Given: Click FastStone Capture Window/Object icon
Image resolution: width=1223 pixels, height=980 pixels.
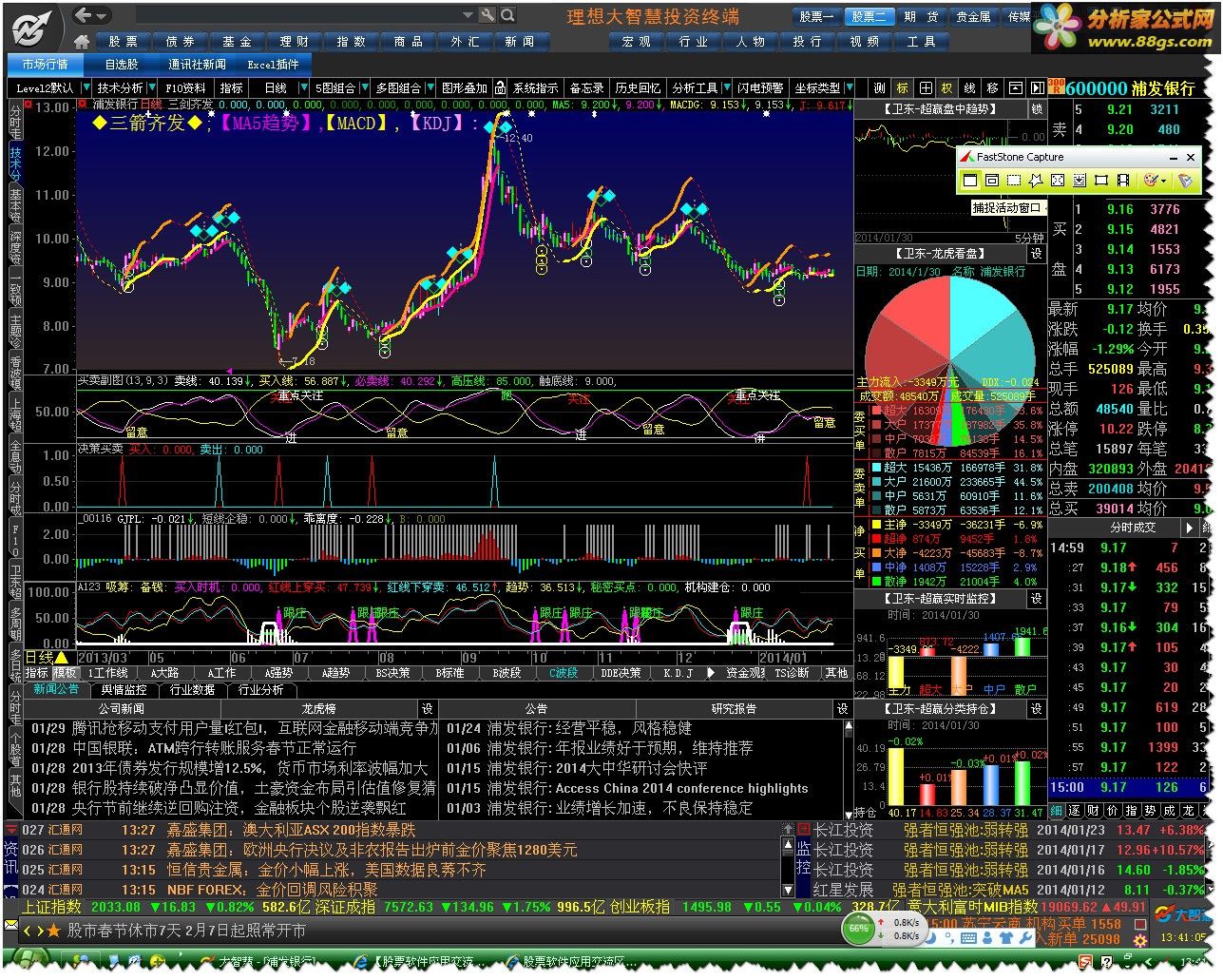Looking at the screenshot, I should point(992,180).
